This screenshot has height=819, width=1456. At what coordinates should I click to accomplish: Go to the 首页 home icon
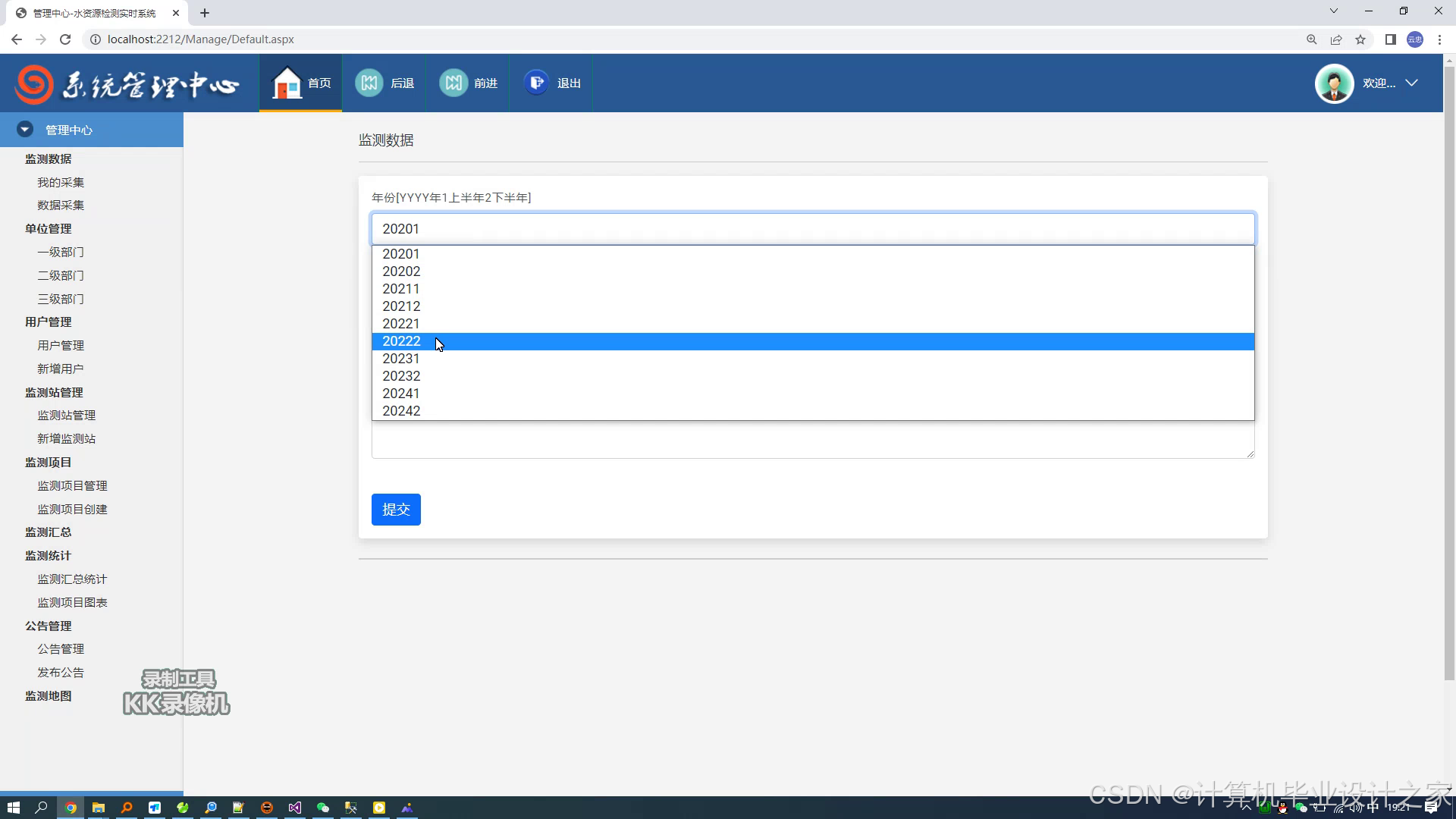pos(287,83)
